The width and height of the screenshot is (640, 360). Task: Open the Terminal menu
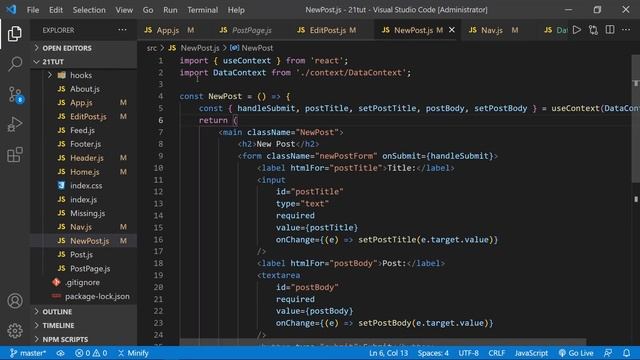pos(202,10)
